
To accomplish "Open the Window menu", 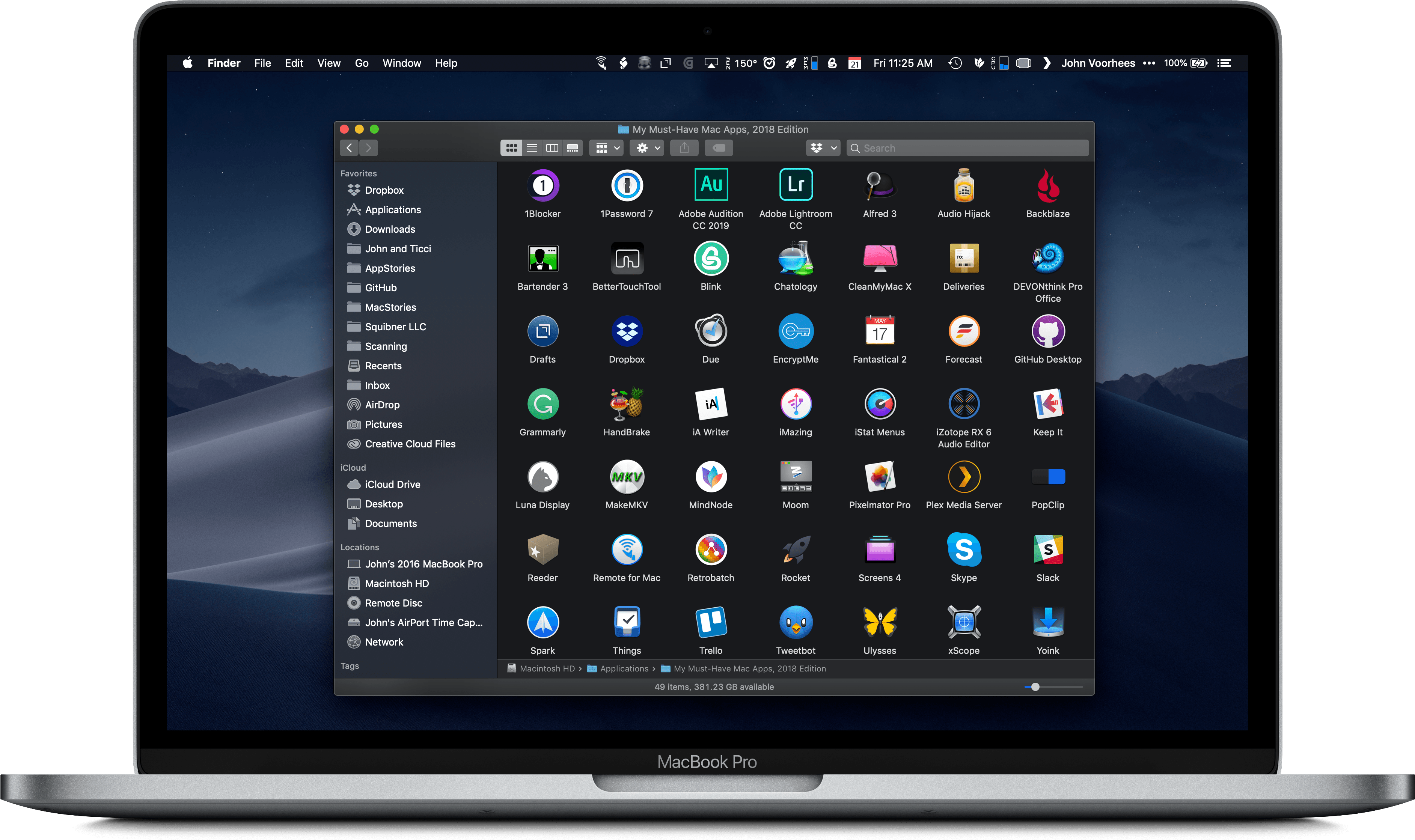I will click(401, 63).
